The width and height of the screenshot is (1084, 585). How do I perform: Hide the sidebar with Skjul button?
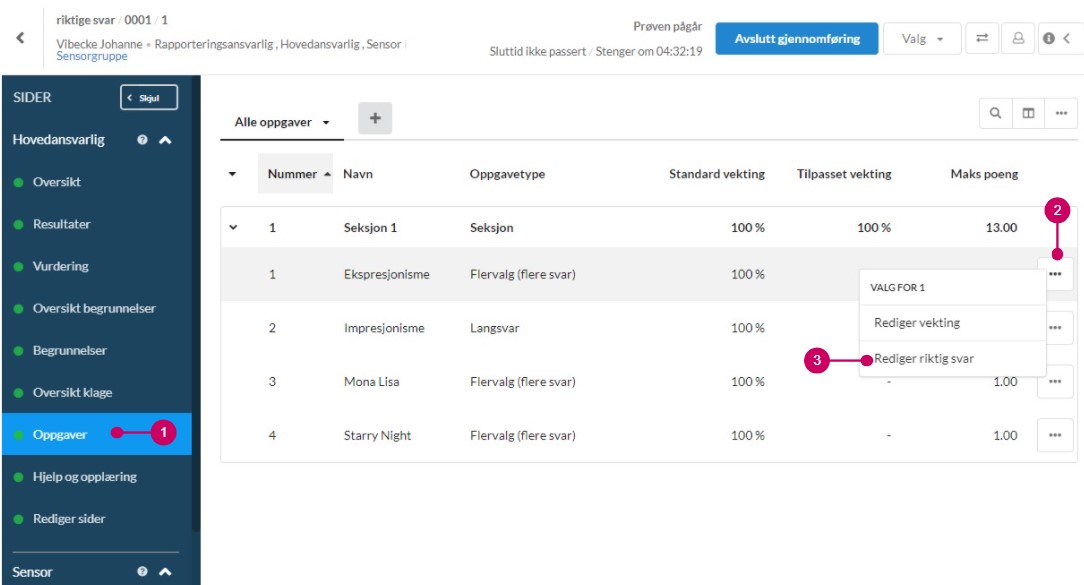pos(149,98)
